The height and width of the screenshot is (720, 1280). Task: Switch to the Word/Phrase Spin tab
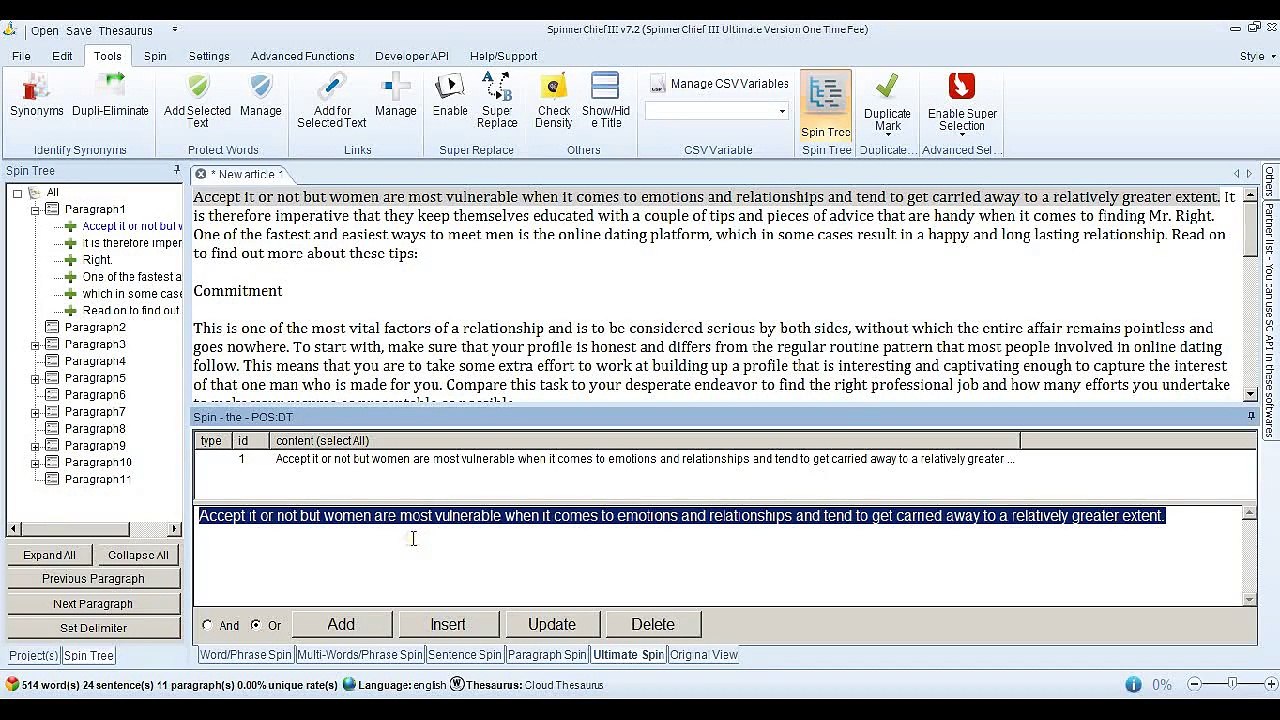[245, 655]
